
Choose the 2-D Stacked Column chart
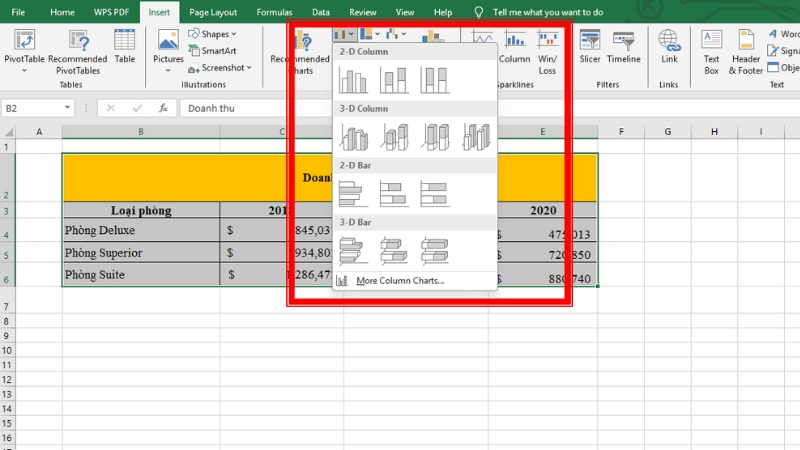[394, 79]
